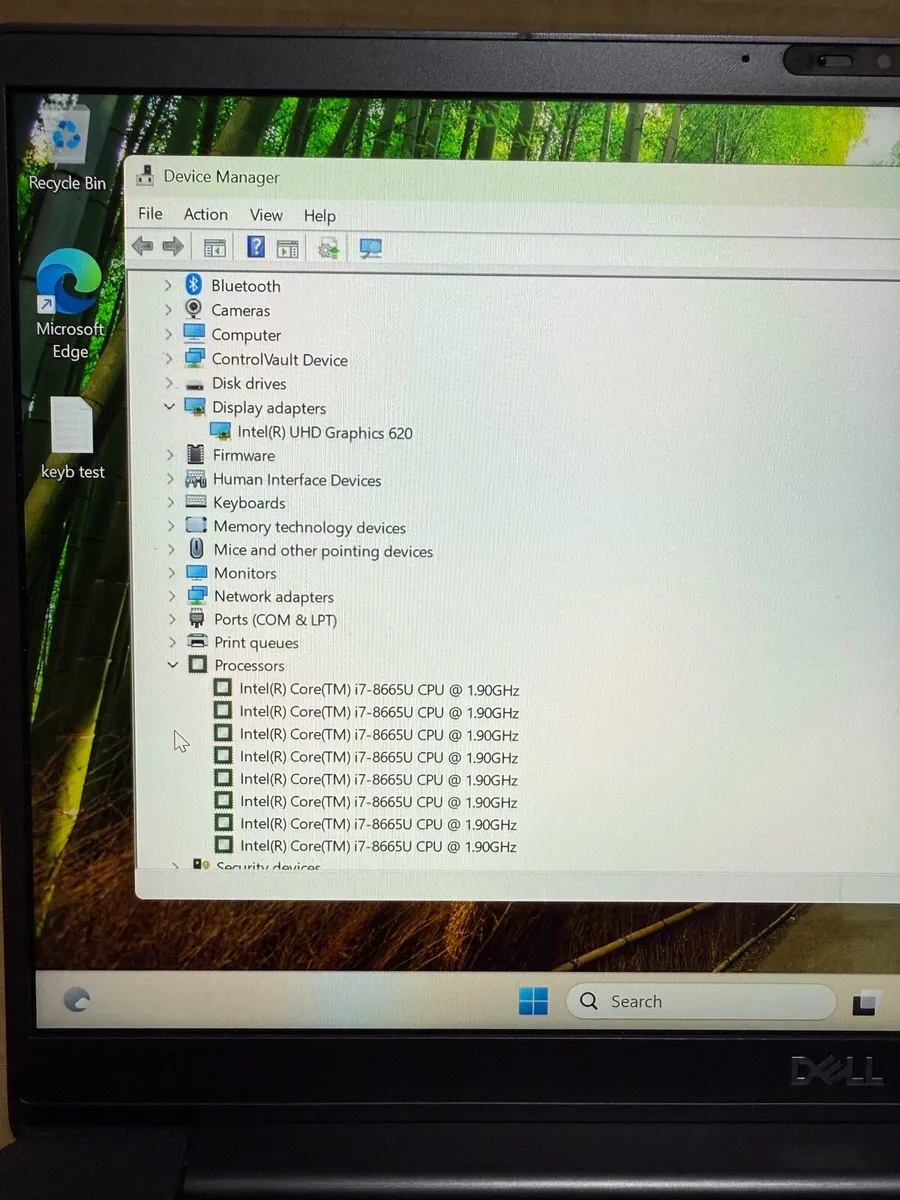
Task: Expand the Print queues chevron
Action: [x=172, y=642]
